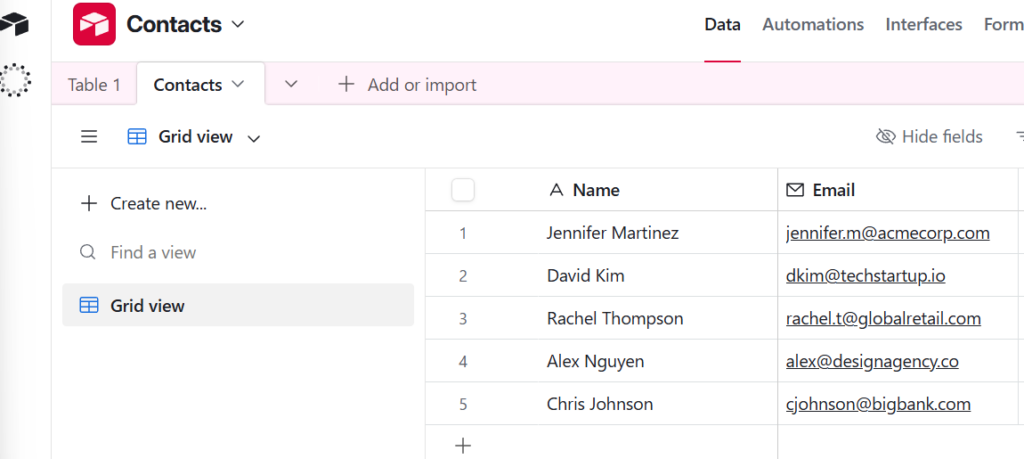Image resolution: width=1024 pixels, height=459 pixels.
Task: Toggle the select-all rows checkbox
Action: [463, 190]
